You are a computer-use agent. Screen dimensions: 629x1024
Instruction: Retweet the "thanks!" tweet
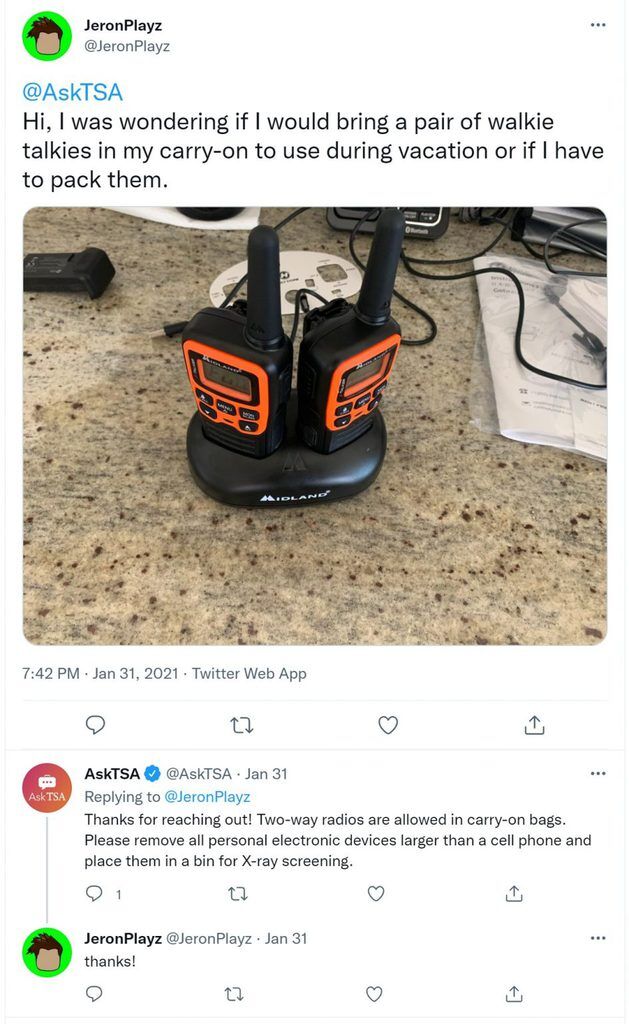tap(234, 994)
